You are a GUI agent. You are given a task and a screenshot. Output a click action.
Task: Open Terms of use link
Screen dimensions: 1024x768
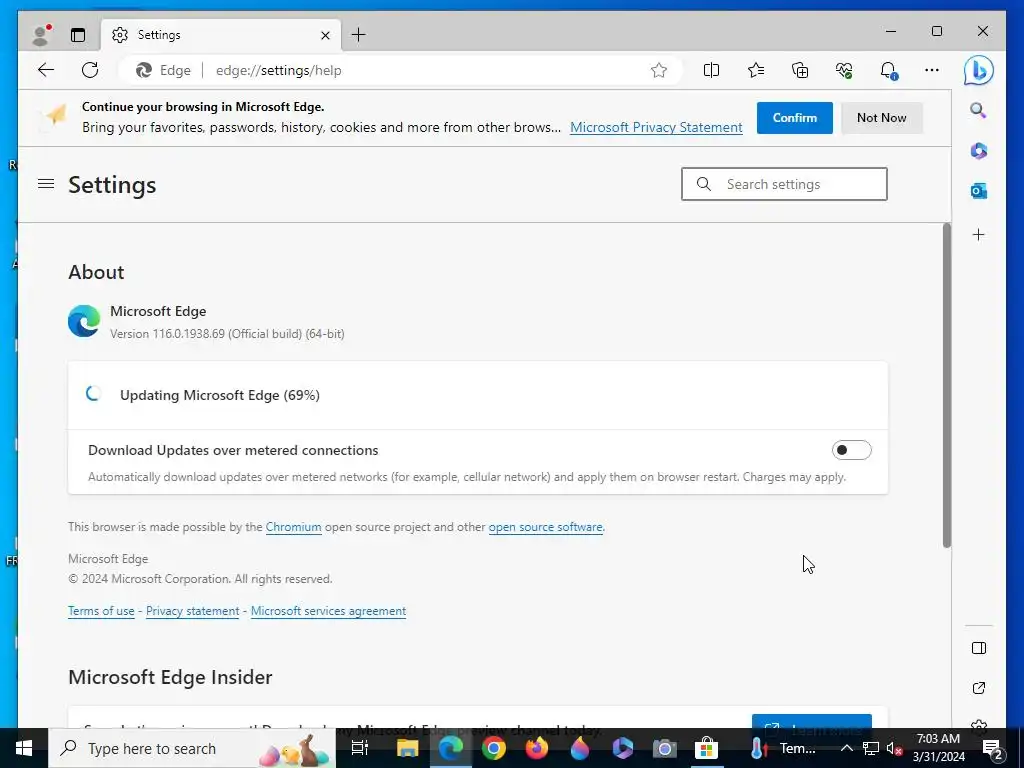(101, 611)
